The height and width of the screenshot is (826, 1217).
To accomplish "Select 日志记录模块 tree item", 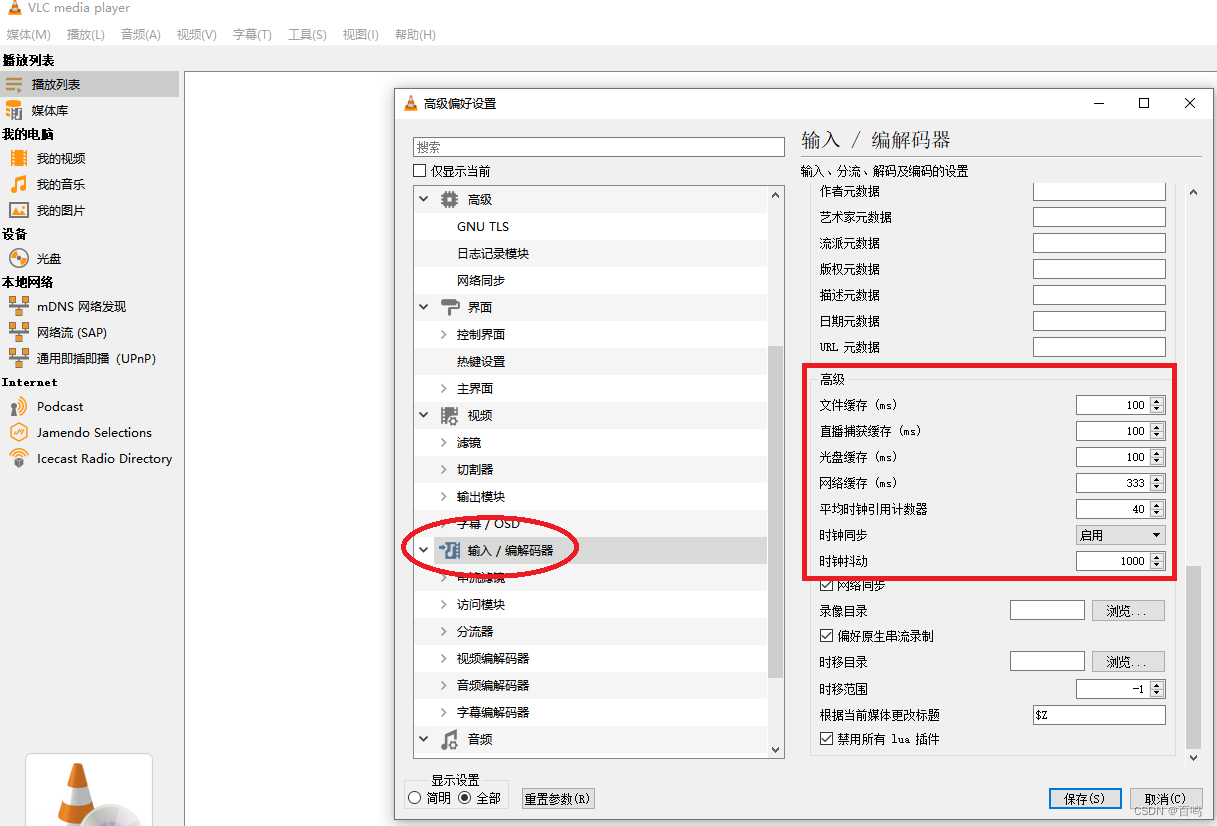I will [493, 254].
